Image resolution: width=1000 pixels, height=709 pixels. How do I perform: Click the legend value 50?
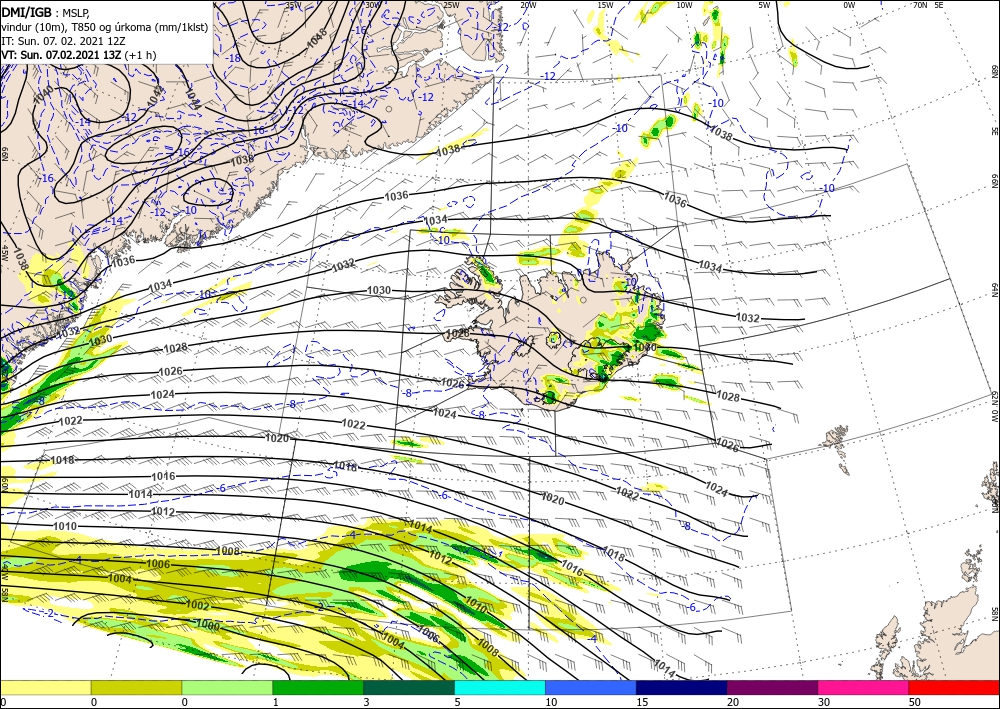click(914, 703)
